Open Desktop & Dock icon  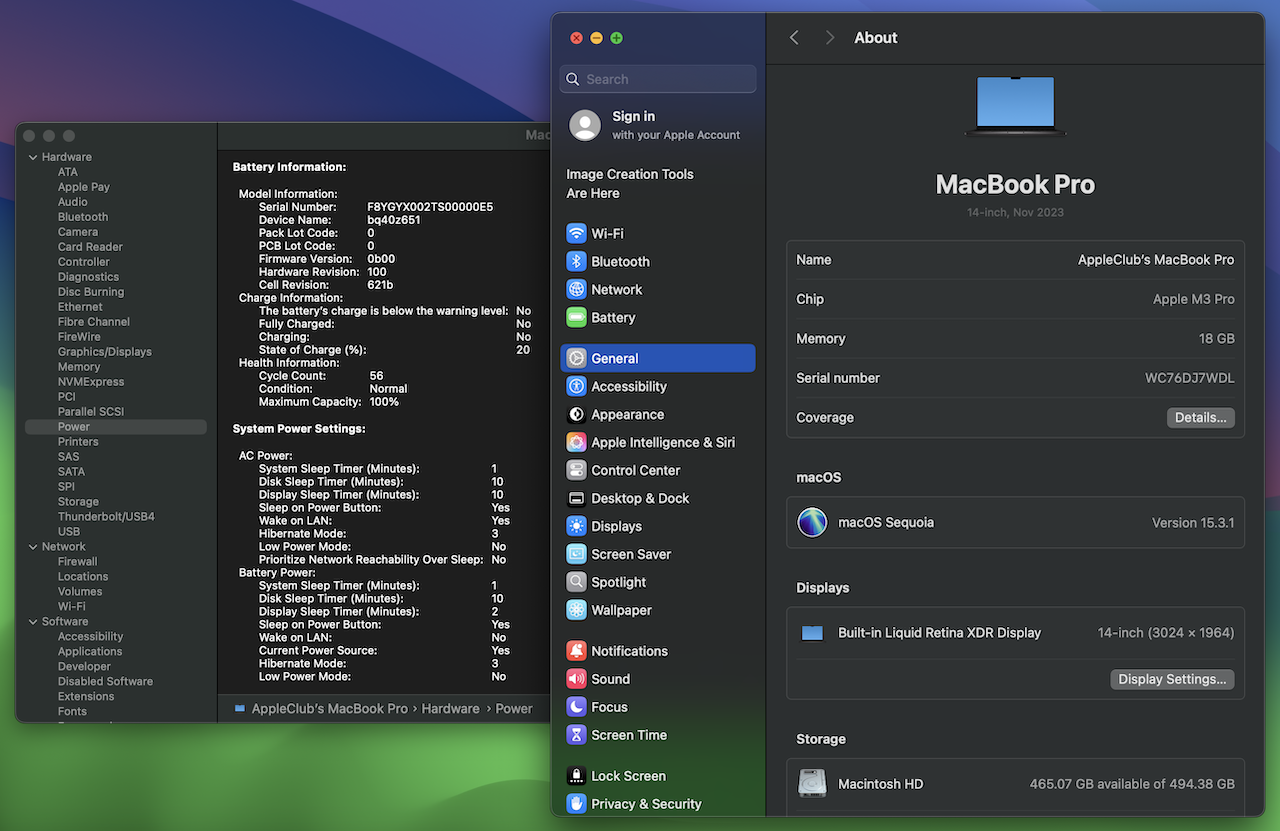tap(576, 498)
